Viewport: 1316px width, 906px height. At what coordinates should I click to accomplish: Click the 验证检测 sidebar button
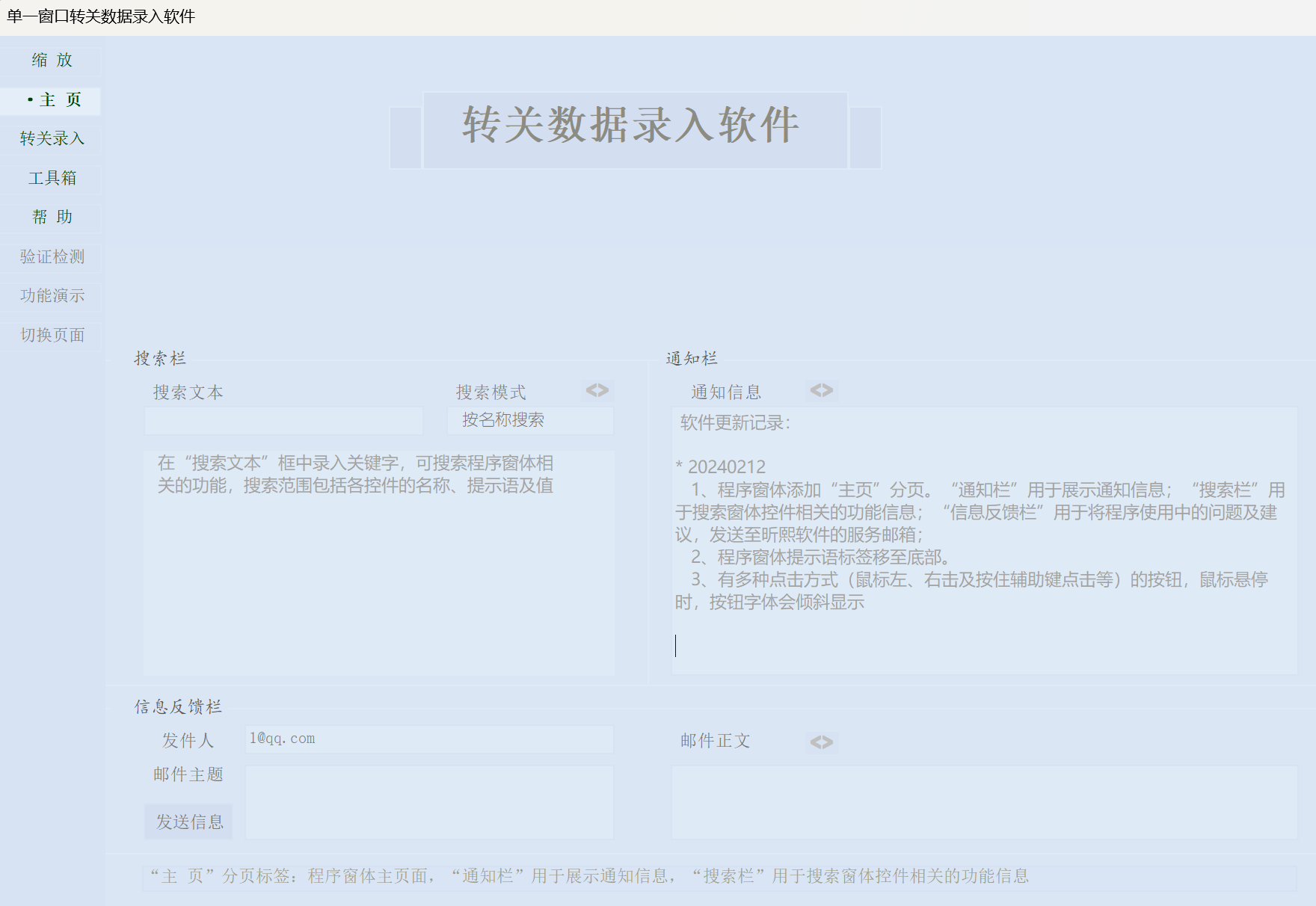pos(52,257)
